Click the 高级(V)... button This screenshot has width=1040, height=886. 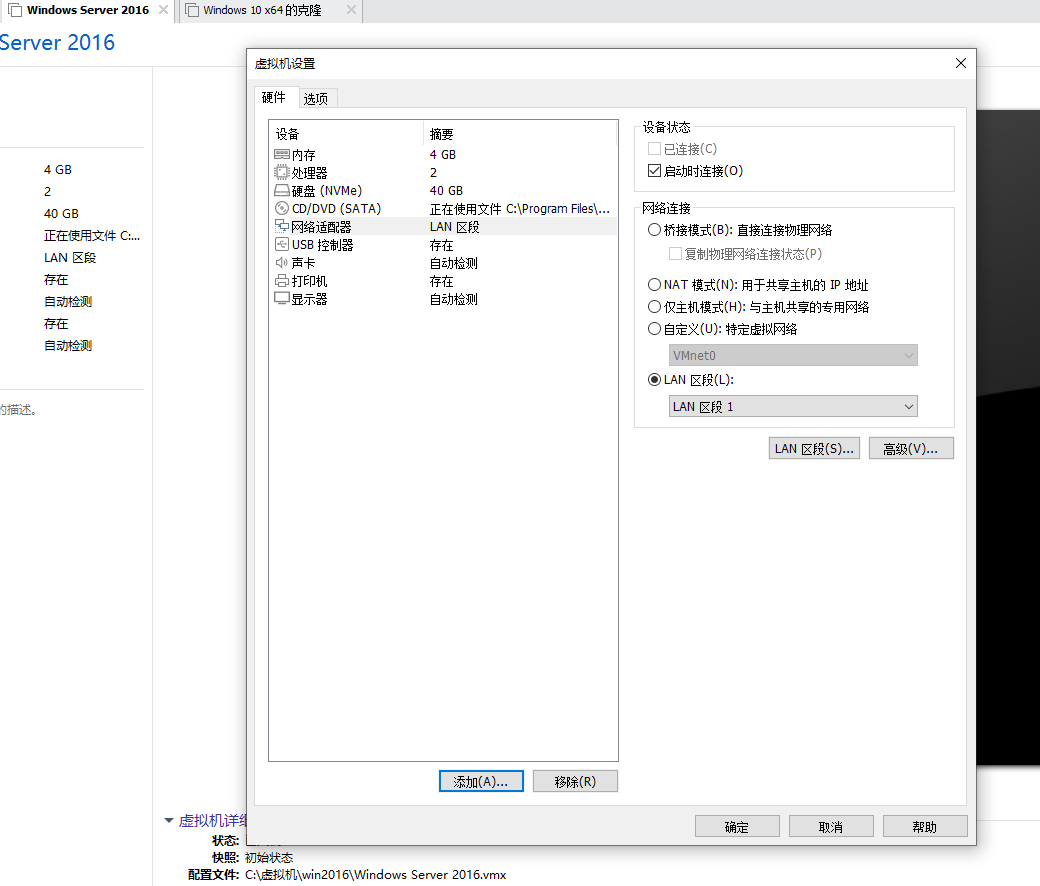click(x=911, y=448)
